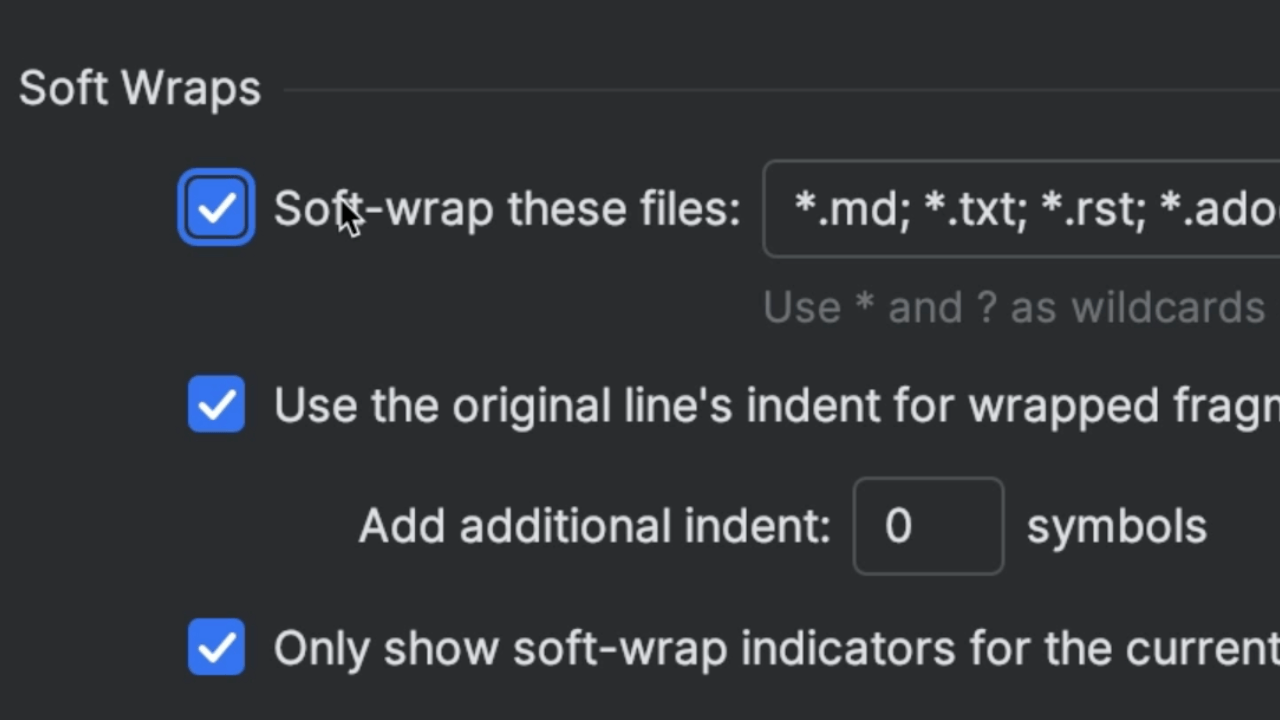Click the separator line beside Soft Wraps
The width and height of the screenshot is (1280, 720).
[700, 92]
